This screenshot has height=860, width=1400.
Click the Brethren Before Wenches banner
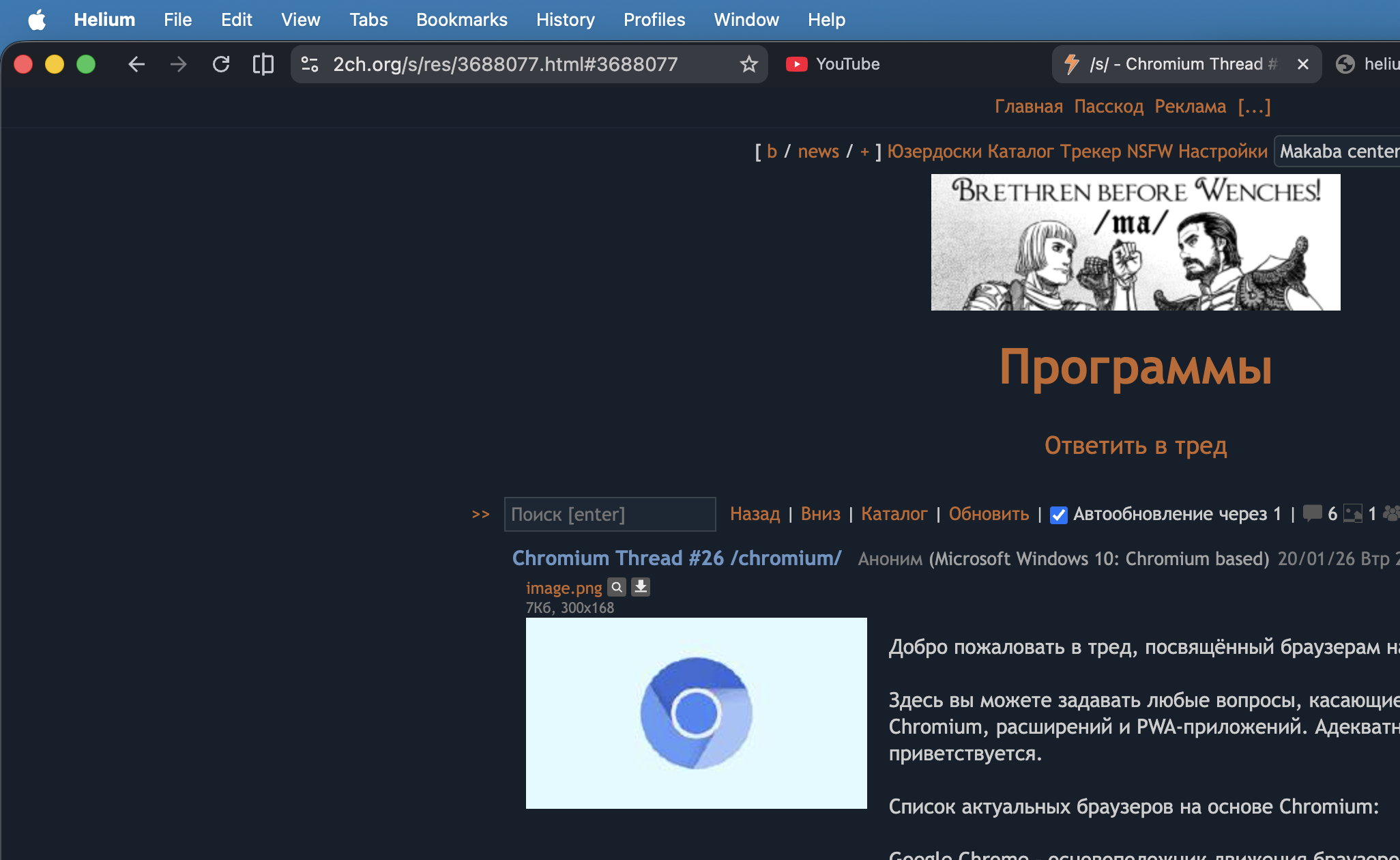tap(1135, 242)
